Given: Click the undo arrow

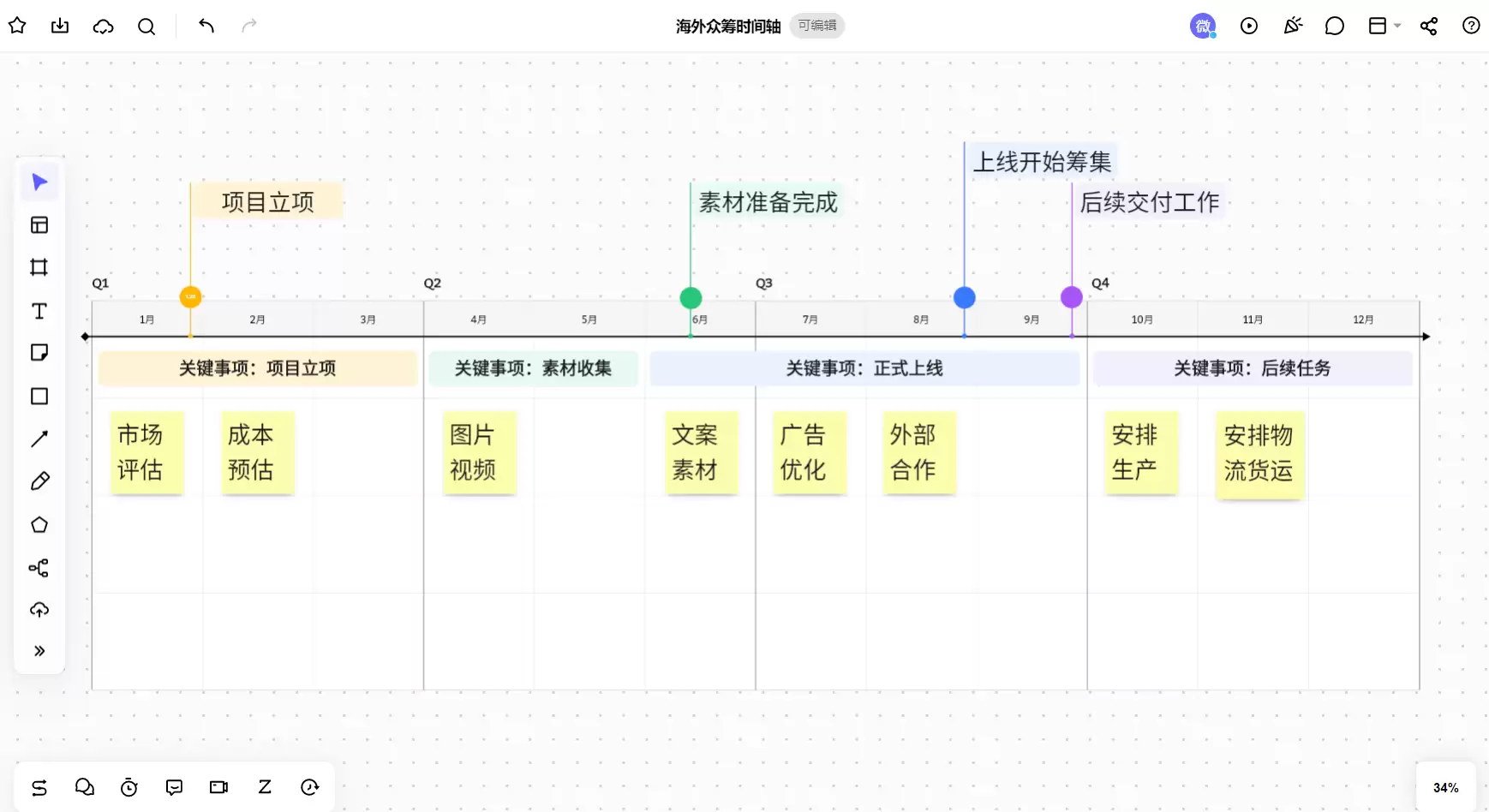Looking at the screenshot, I should [206, 26].
